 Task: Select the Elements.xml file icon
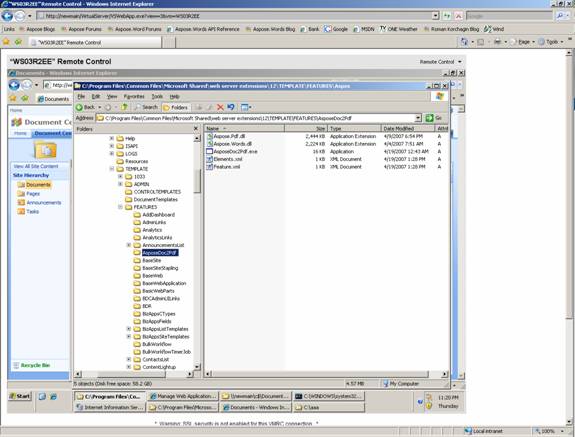tap(210, 159)
